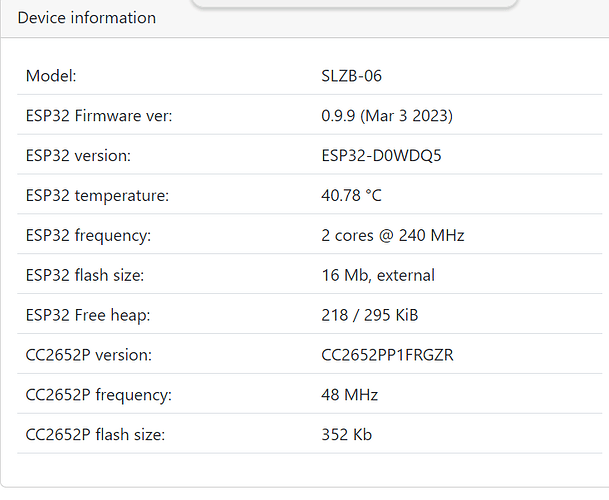Screen dimensions: 609x500
Task: Click the ESP32 Firmware ver label
Action: point(99,116)
